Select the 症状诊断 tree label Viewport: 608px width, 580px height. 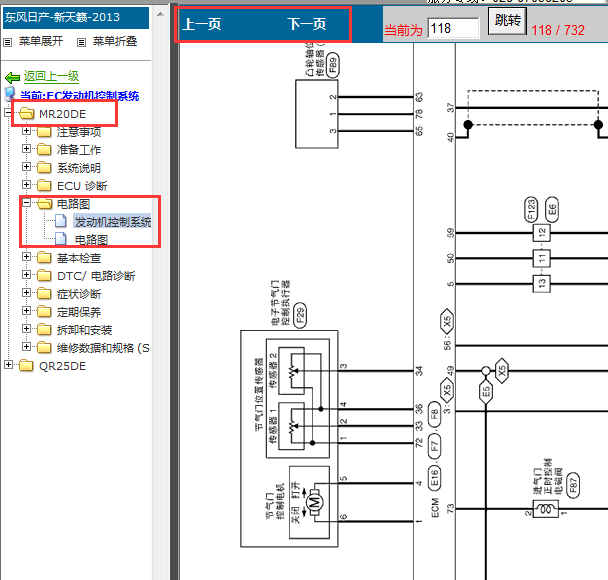[79, 294]
